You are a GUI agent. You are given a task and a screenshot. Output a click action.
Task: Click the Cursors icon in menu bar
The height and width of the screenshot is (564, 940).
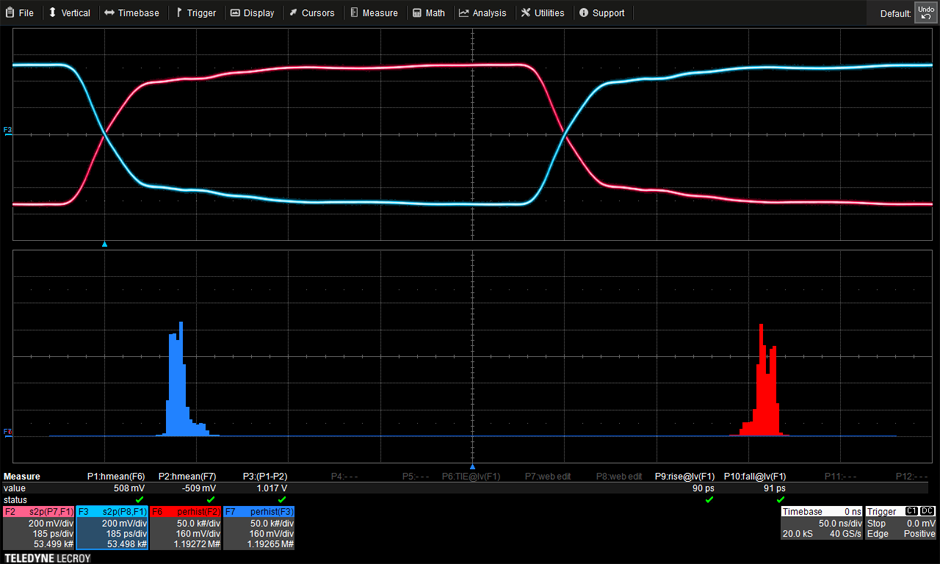tap(293, 13)
